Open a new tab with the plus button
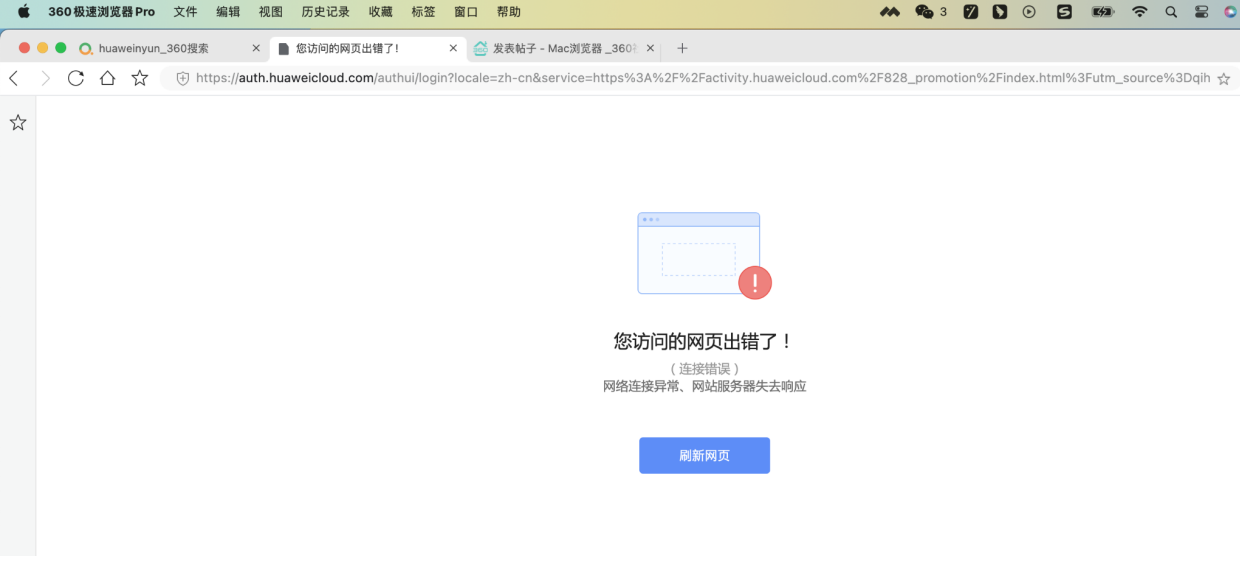Viewport: 1240px width, 585px height. coord(682,47)
